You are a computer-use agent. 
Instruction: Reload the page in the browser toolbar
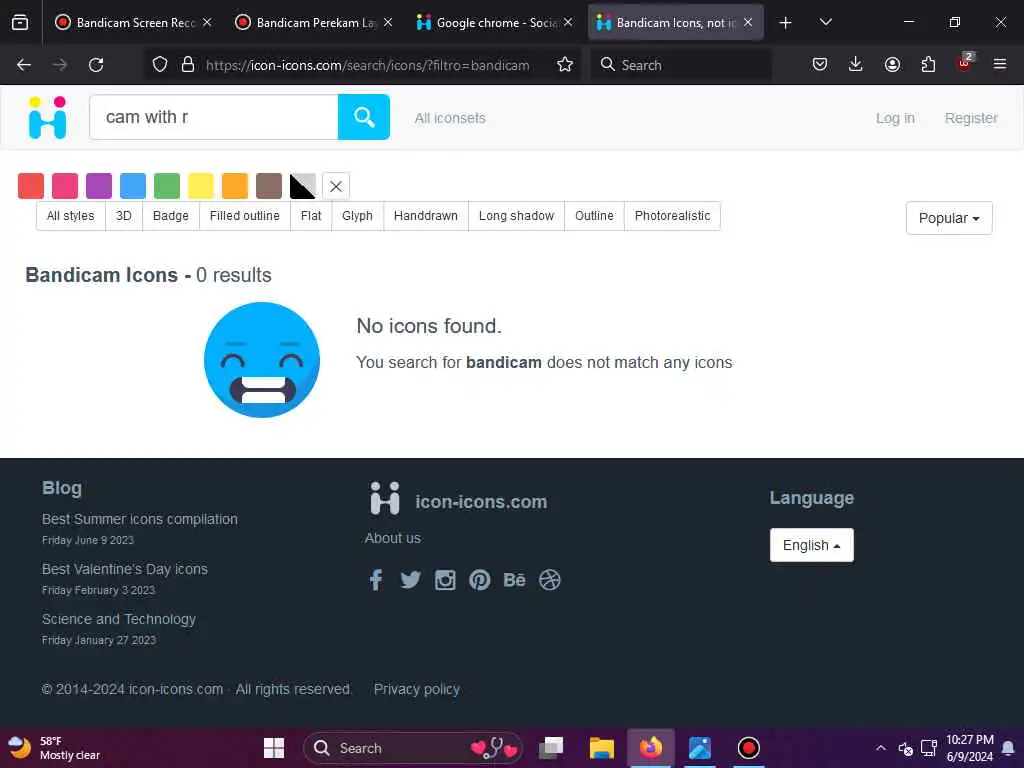[96, 65]
